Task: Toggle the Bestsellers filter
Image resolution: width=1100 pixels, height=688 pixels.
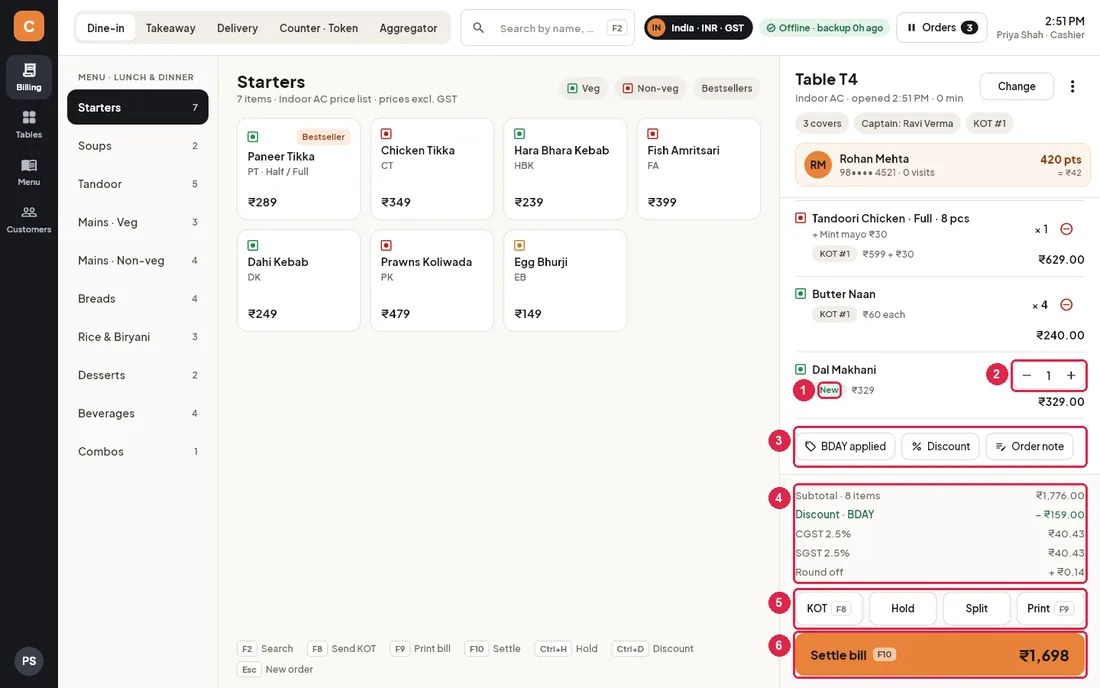Action: 726,88
